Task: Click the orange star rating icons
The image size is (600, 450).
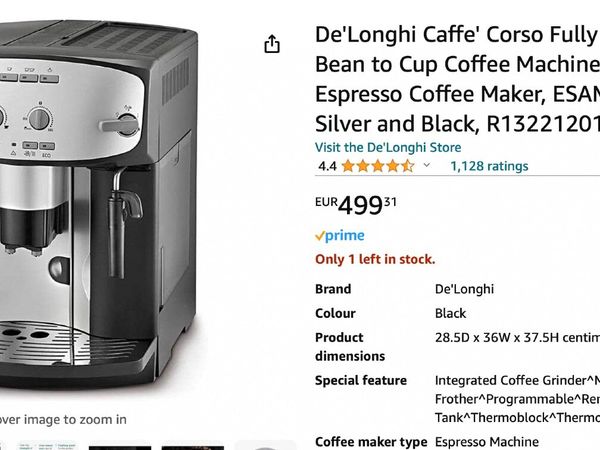Action: [x=378, y=166]
